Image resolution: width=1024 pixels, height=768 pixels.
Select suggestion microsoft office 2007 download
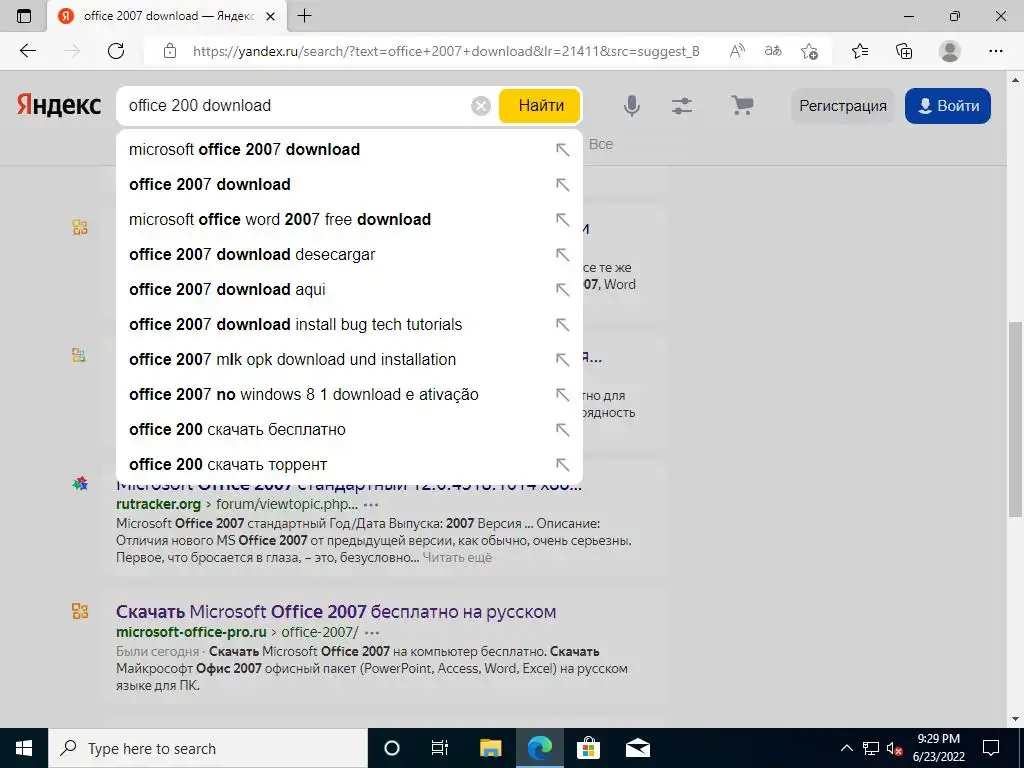(349, 150)
